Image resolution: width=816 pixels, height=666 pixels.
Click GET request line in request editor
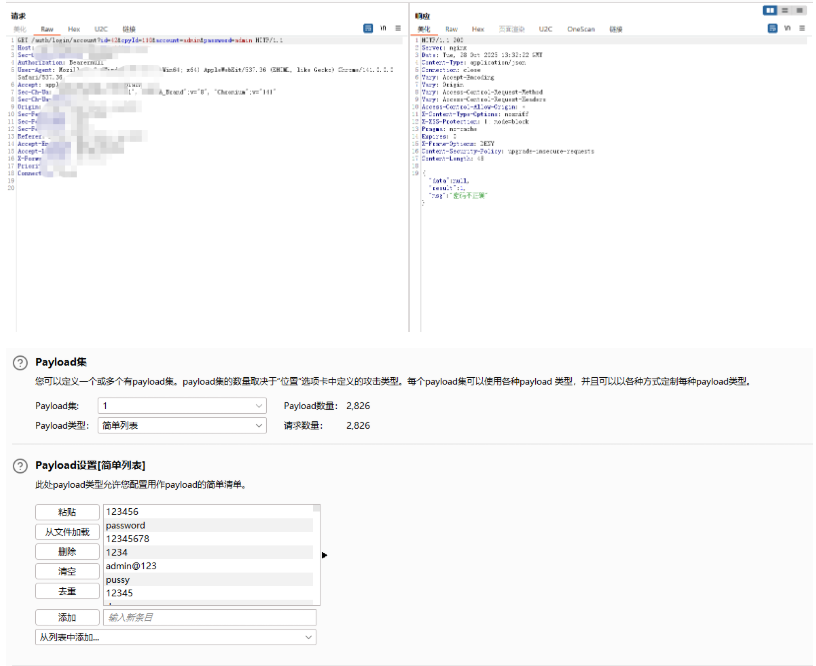[150, 40]
